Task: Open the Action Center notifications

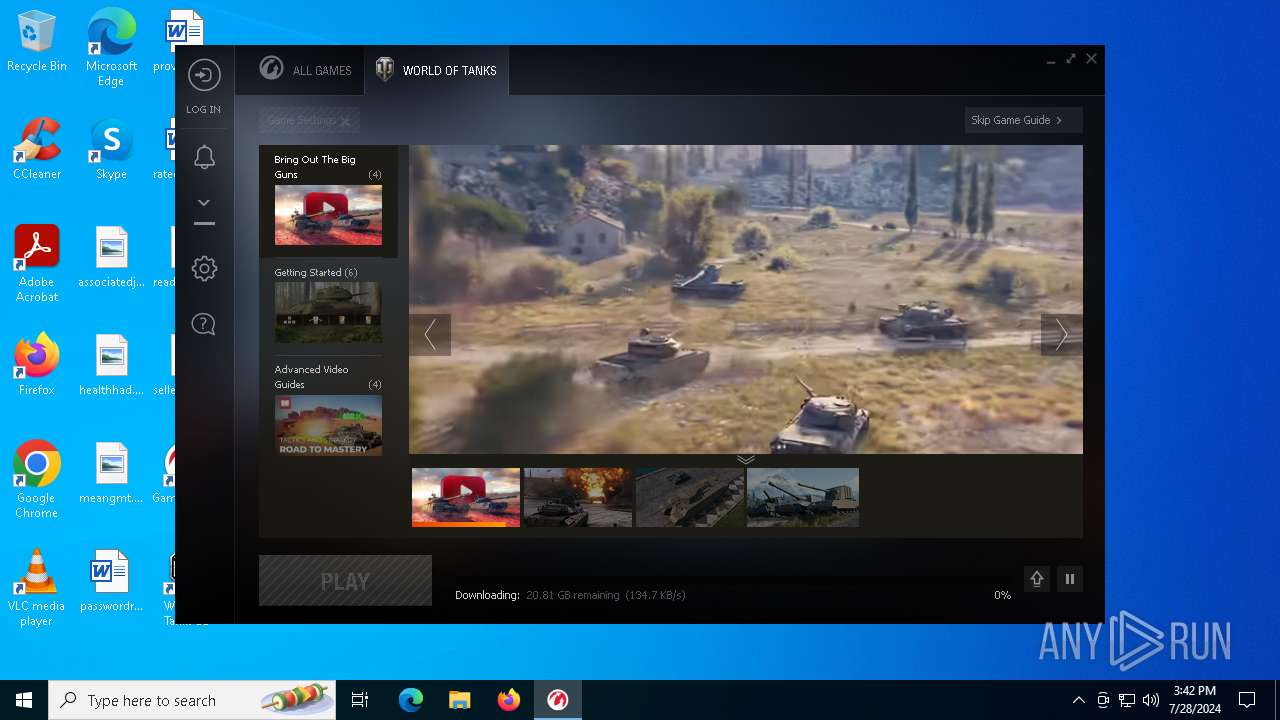Action: (x=1247, y=700)
